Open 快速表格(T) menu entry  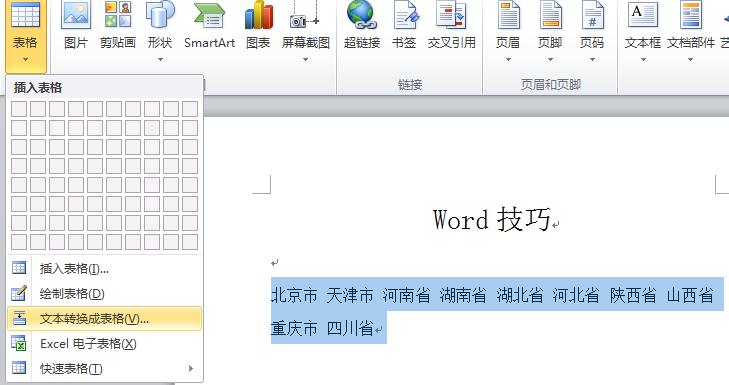tap(105, 369)
